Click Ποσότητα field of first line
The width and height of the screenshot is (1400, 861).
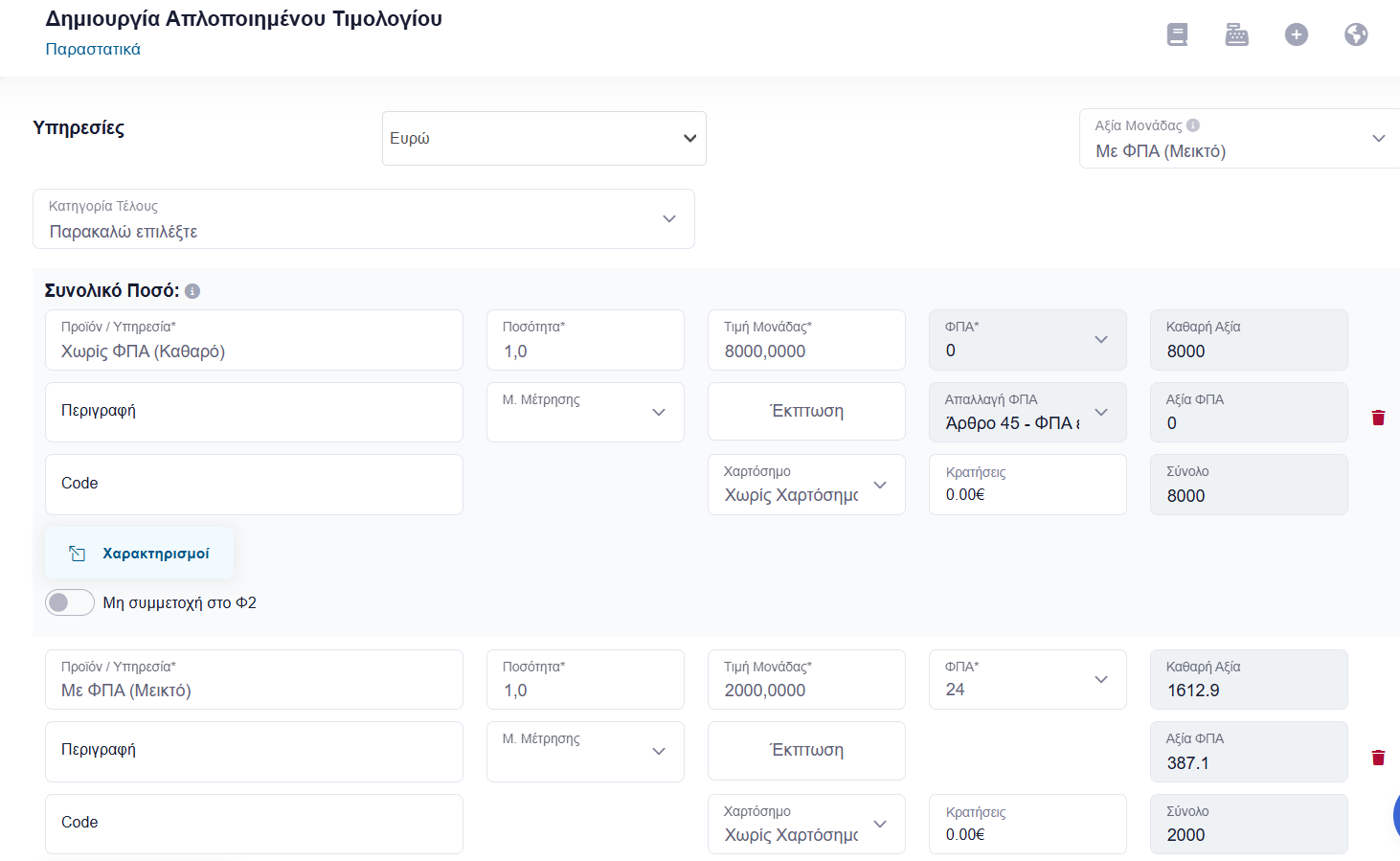click(x=585, y=340)
